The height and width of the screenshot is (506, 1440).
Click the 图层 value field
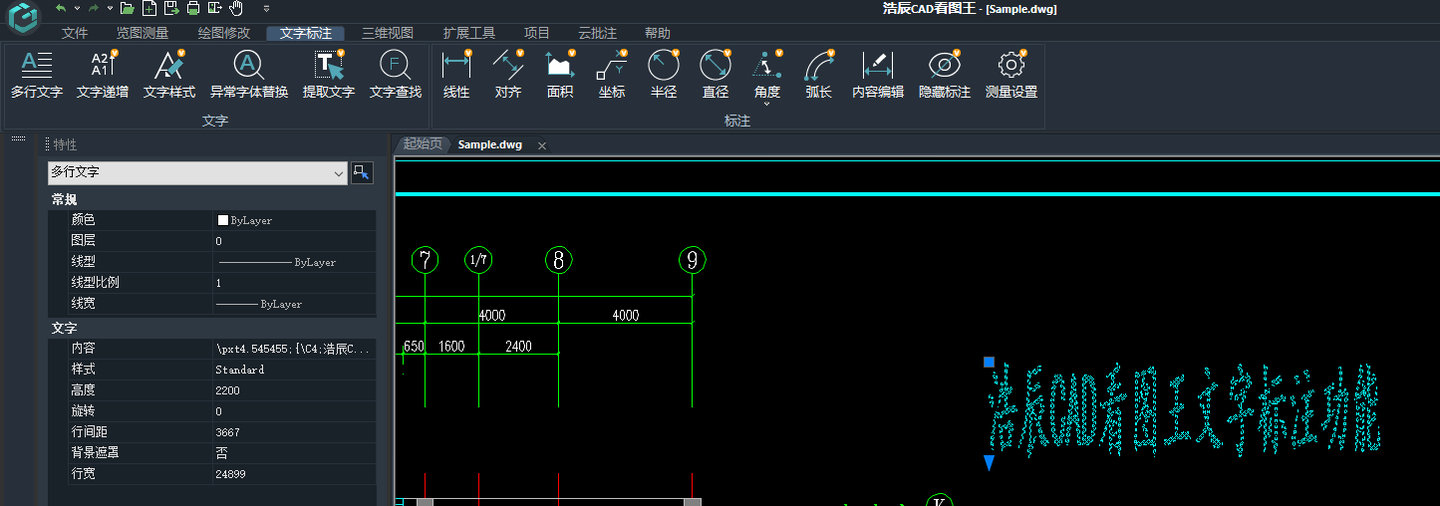(x=295, y=241)
